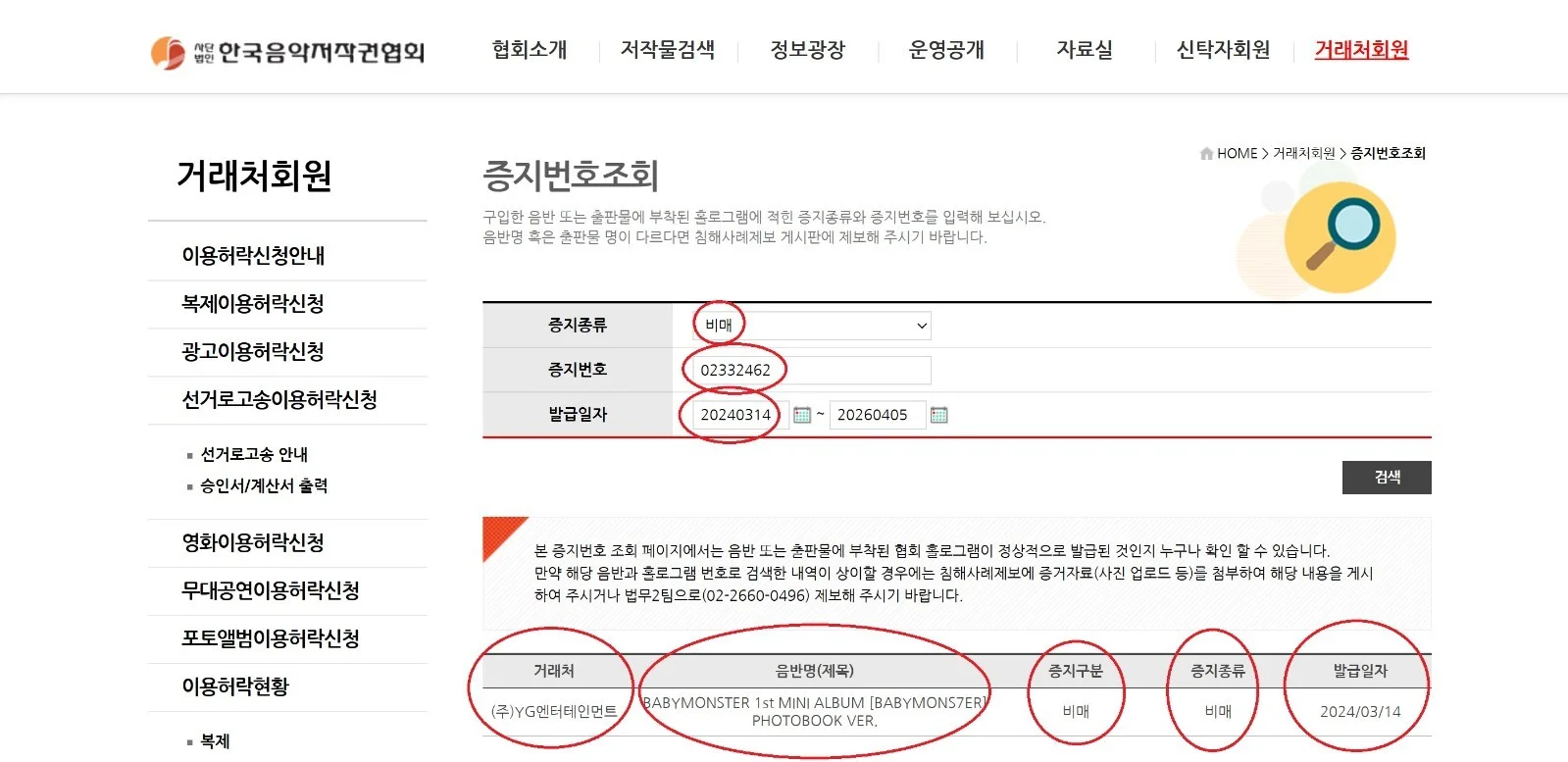The image size is (1568, 762).
Task: Go to 복제이용허락신청 in sidebar
Action: tap(253, 304)
